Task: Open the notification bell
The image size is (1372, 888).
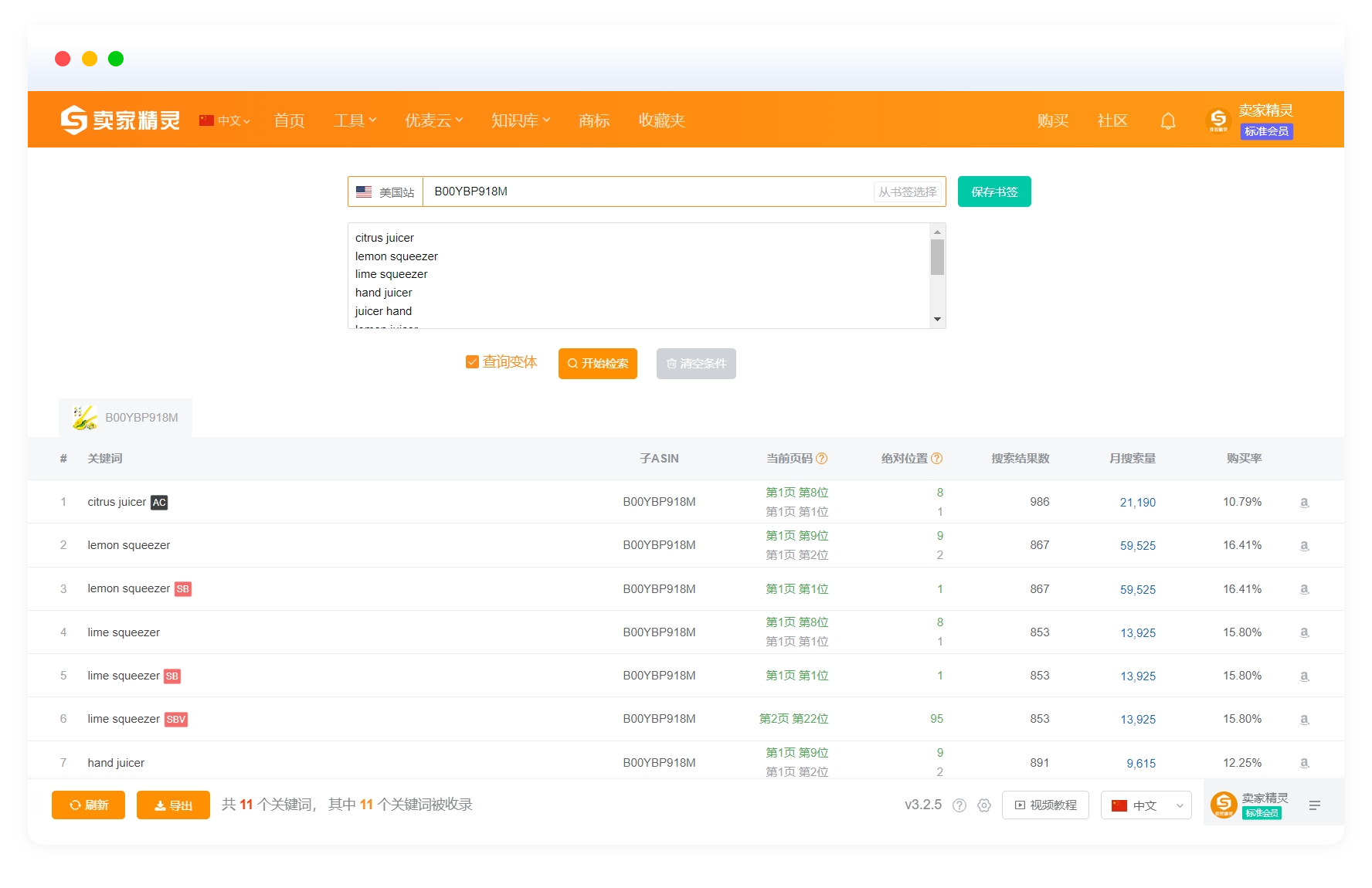Action: (1168, 120)
